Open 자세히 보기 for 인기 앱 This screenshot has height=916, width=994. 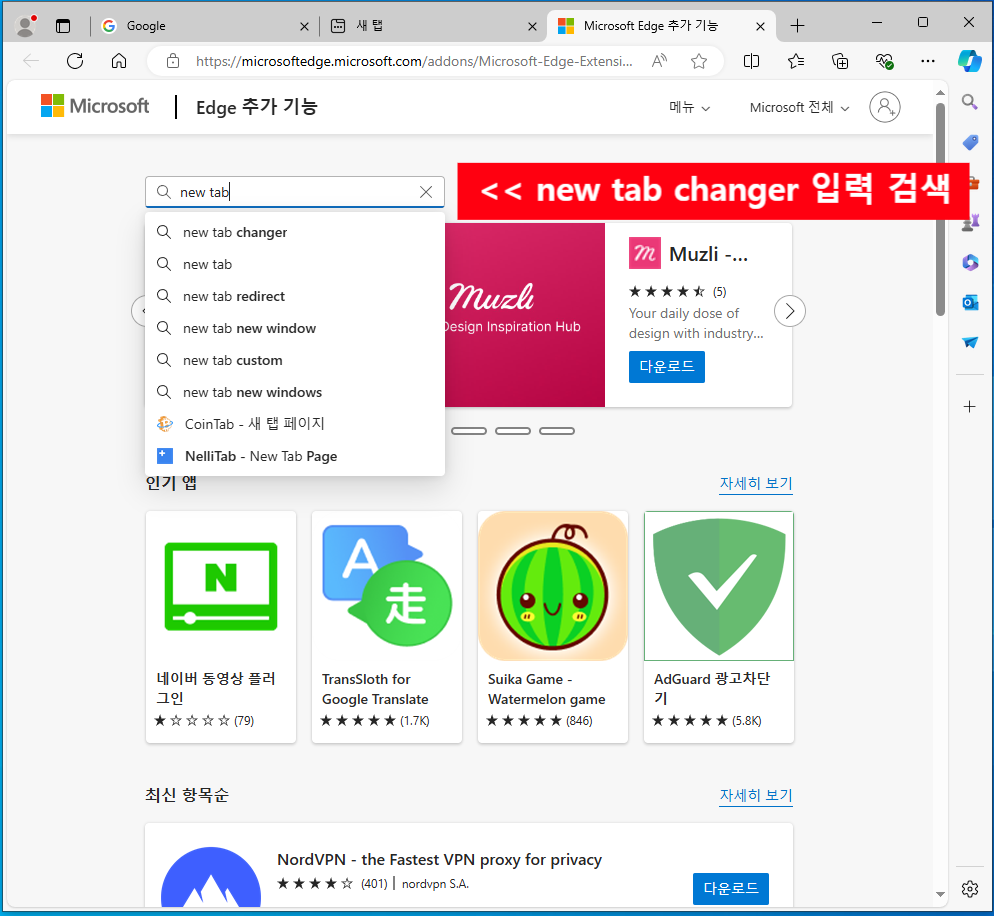(756, 483)
